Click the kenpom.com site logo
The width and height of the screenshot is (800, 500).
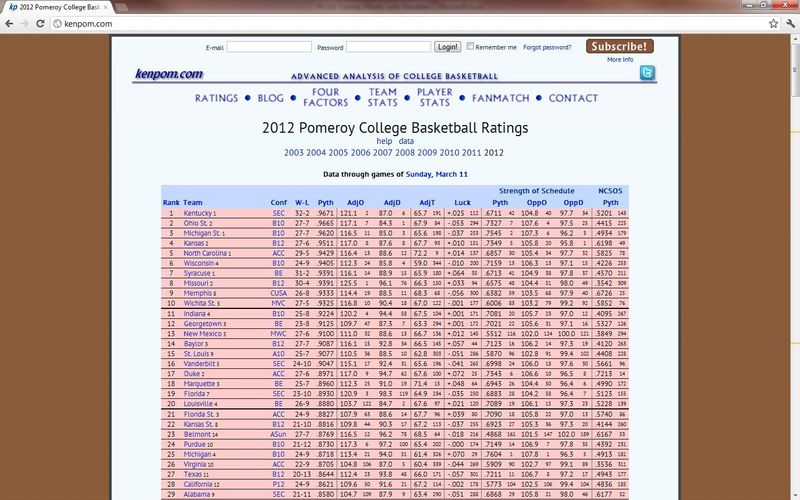(x=169, y=74)
